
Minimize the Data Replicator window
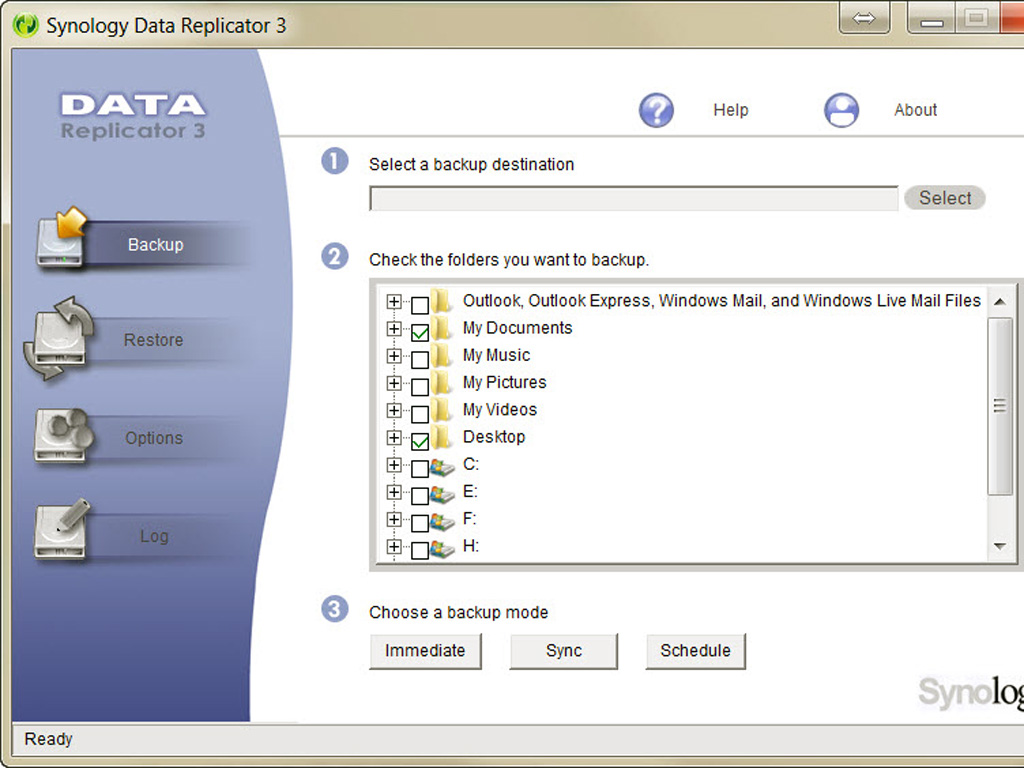click(x=931, y=18)
